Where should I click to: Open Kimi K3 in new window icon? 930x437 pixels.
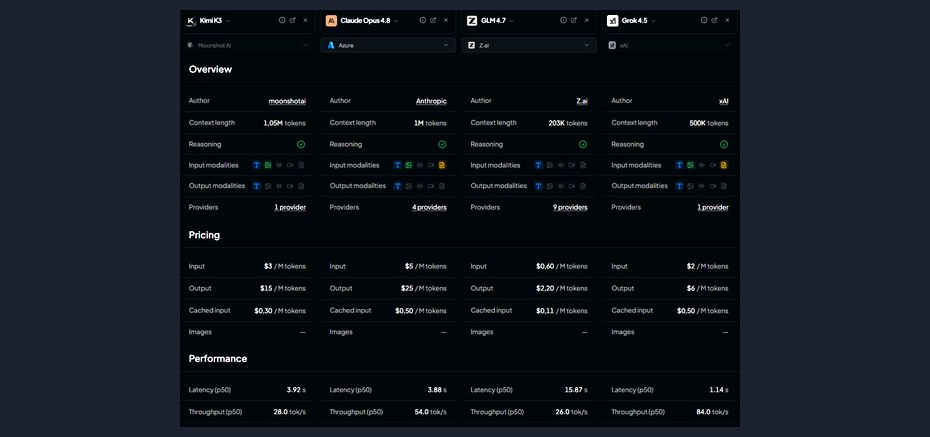[x=292, y=20]
